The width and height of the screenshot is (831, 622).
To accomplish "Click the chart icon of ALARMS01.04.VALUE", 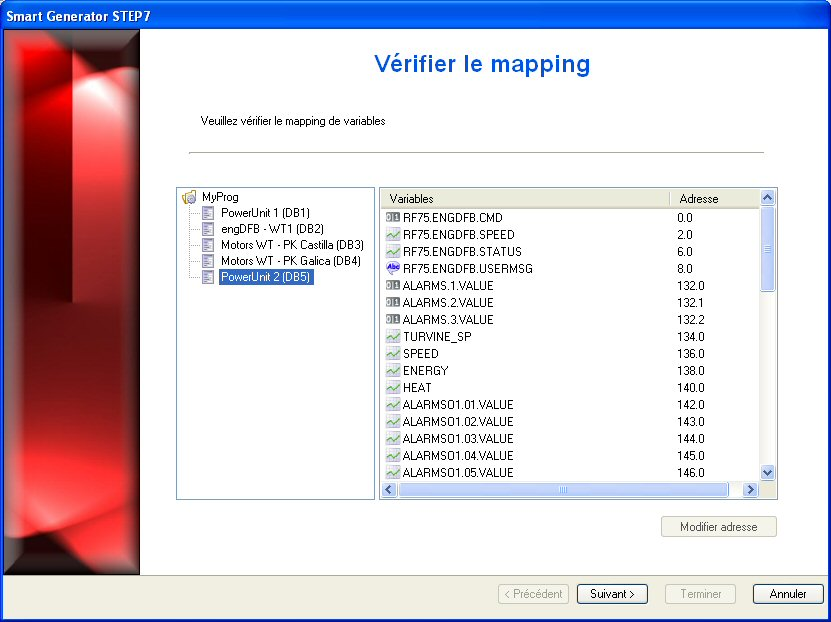I will point(393,455).
